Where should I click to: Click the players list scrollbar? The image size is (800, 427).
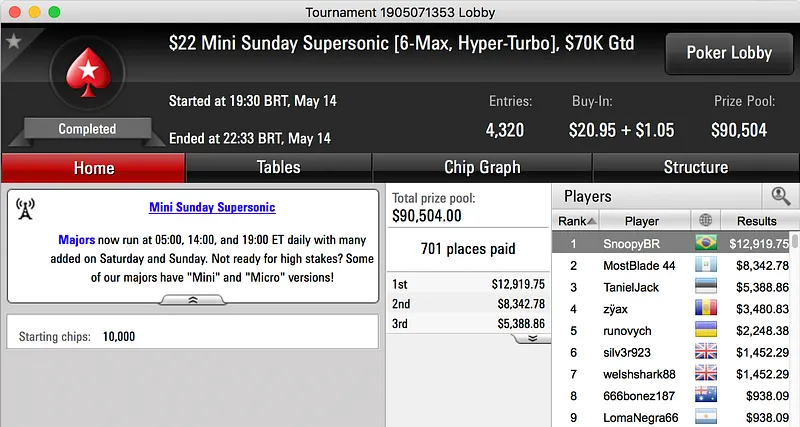[794, 330]
